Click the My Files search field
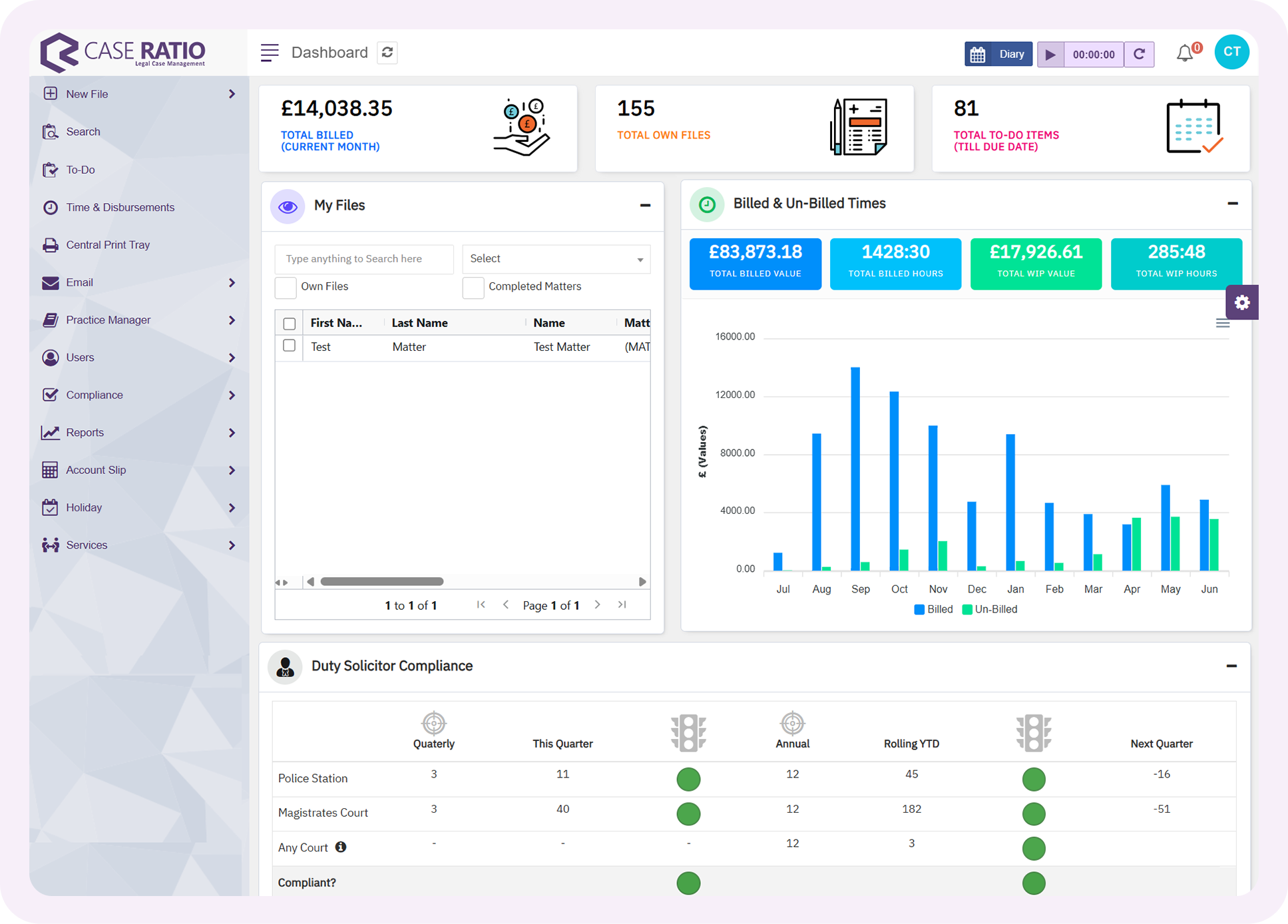This screenshot has height=924, width=1288. pos(363,259)
